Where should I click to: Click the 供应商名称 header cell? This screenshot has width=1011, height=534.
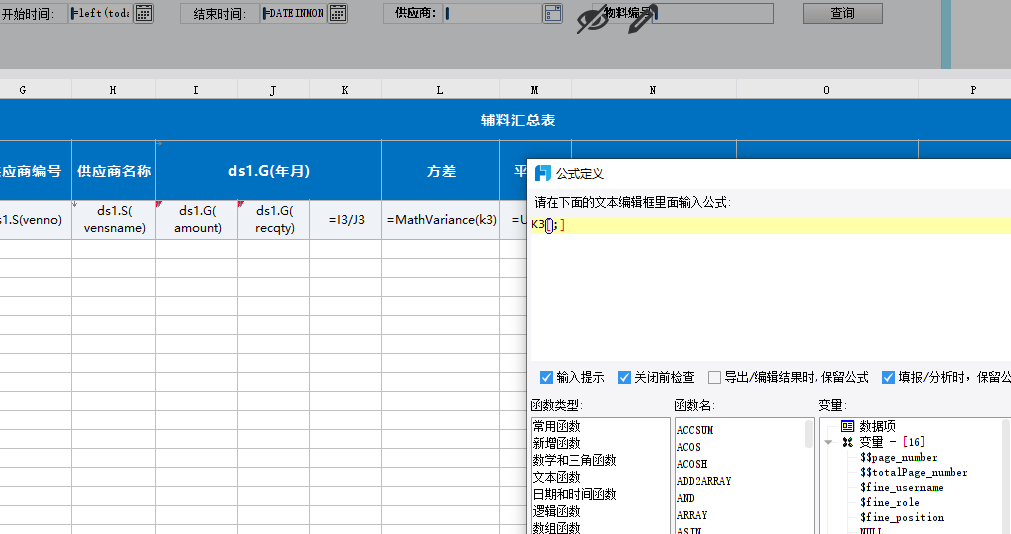tap(113, 171)
